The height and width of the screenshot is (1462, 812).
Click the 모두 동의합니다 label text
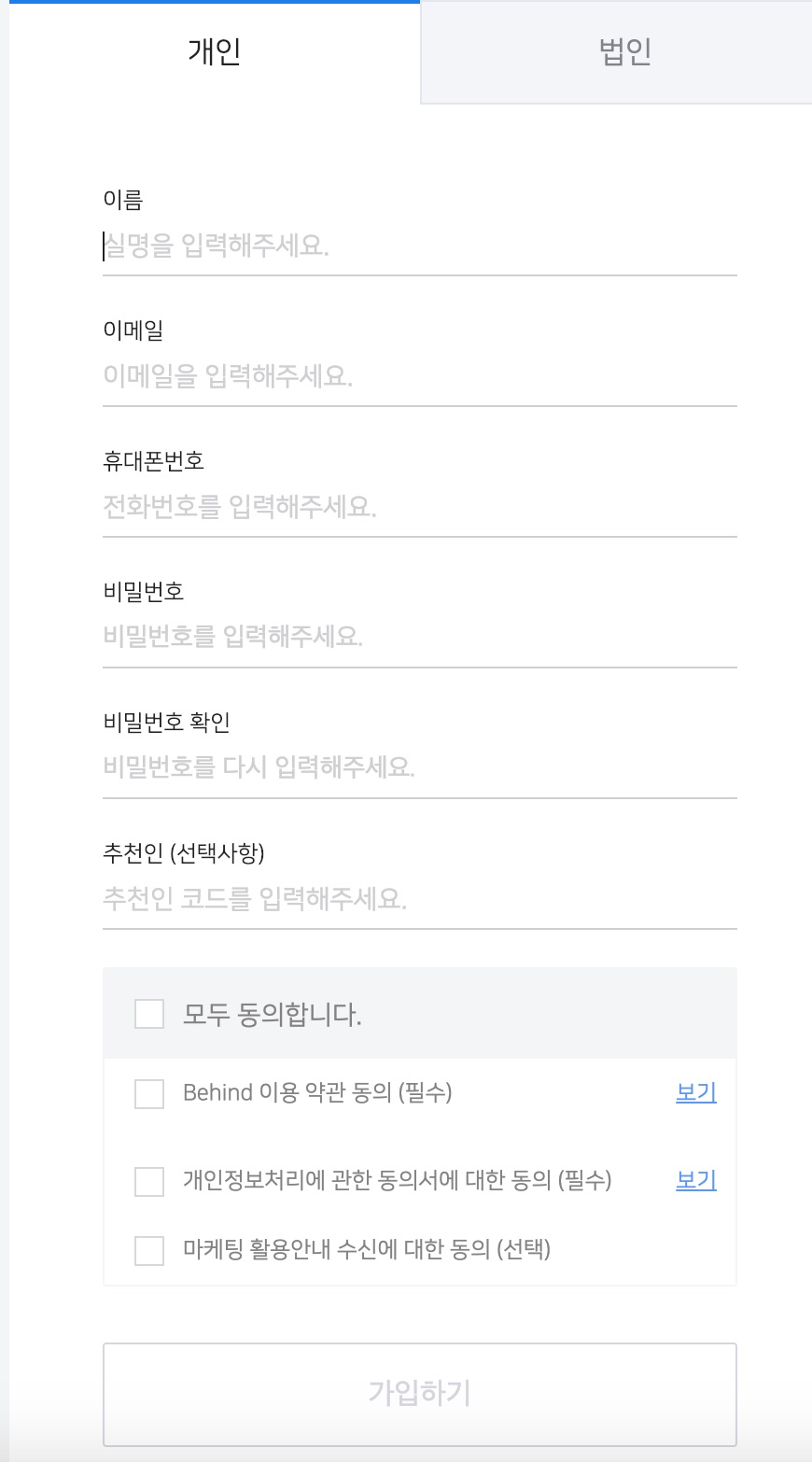pyautogui.click(x=273, y=1014)
